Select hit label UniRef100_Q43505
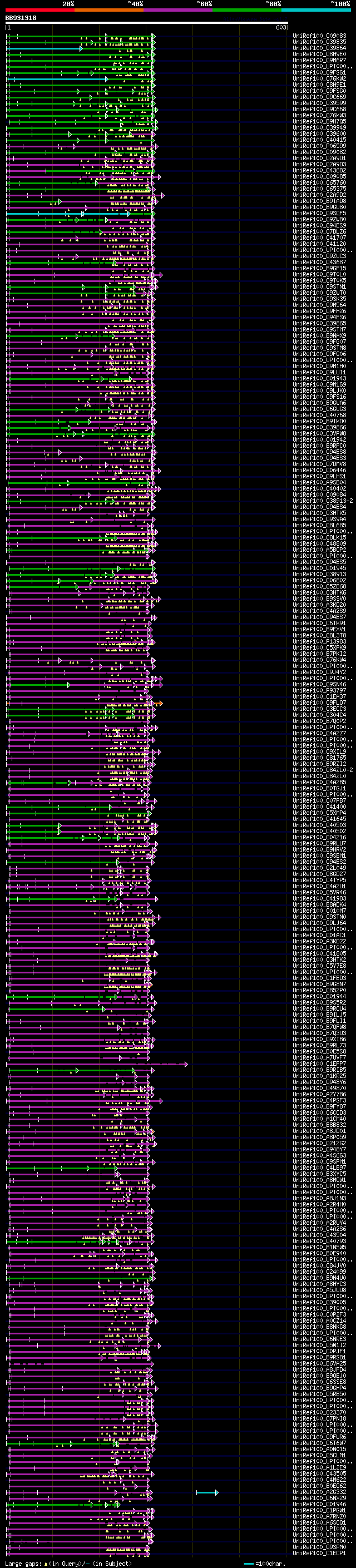356x1568 pixels. 319,1473
